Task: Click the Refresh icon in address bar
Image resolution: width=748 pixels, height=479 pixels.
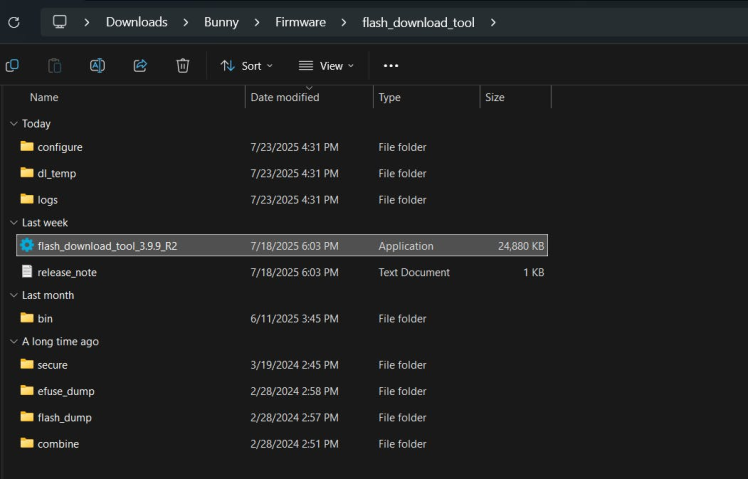Action: 14,22
